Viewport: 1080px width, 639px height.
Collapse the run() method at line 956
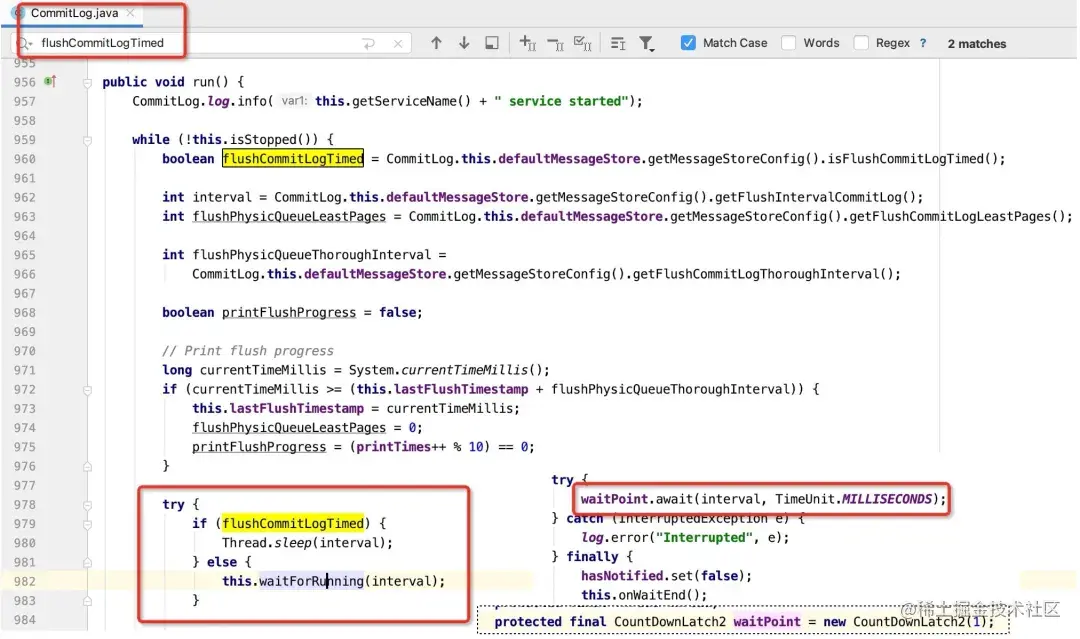[x=87, y=83]
